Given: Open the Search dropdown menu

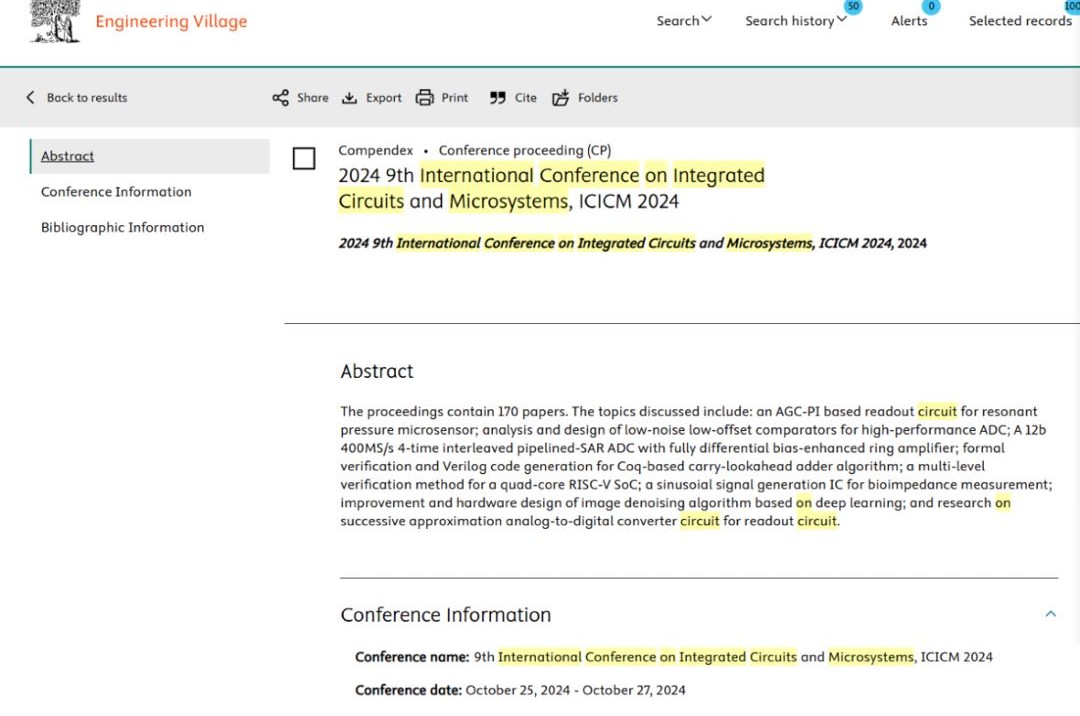Looking at the screenshot, I should tap(684, 21).
